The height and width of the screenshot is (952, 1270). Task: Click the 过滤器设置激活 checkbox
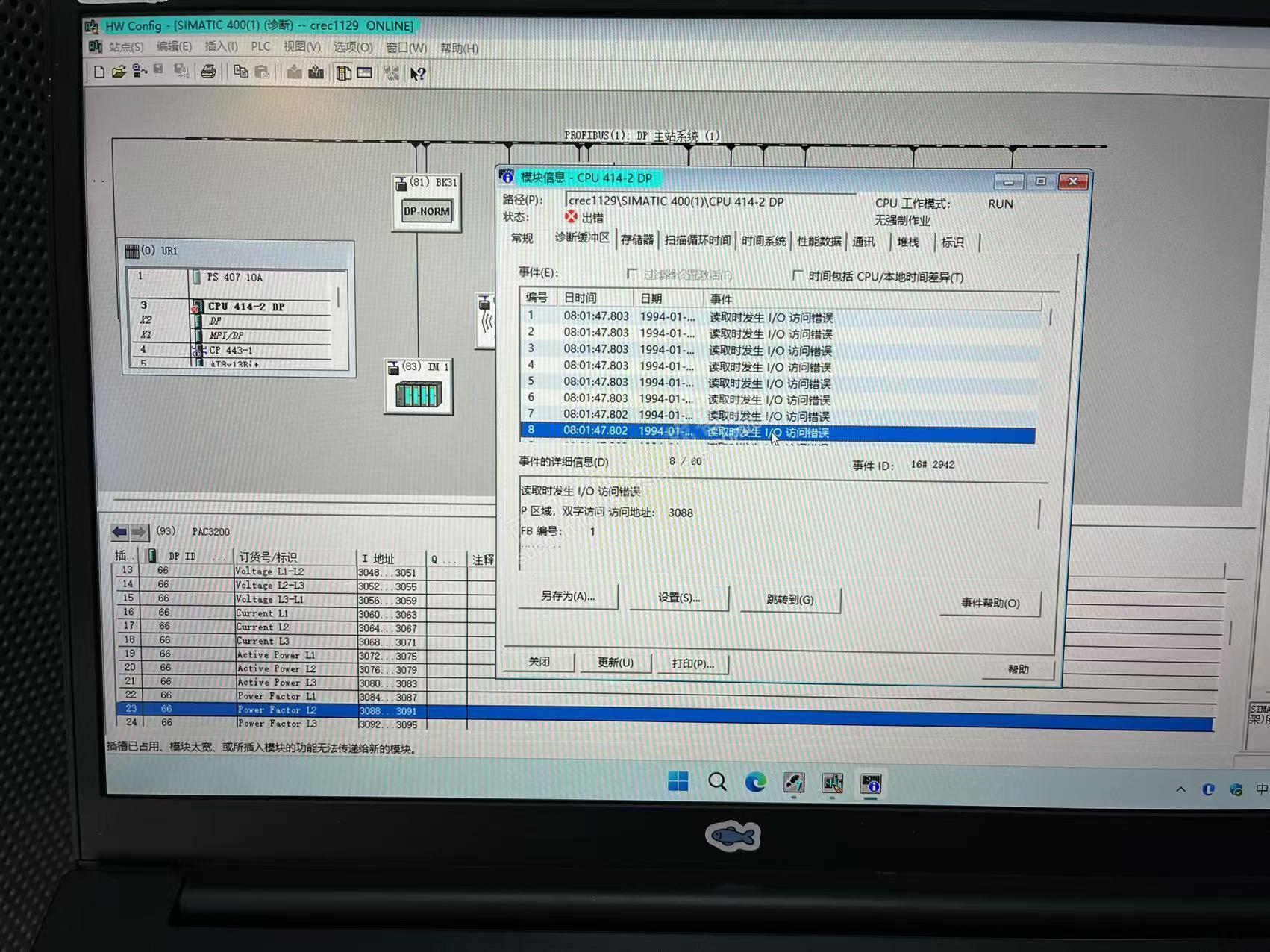[632, 274]
